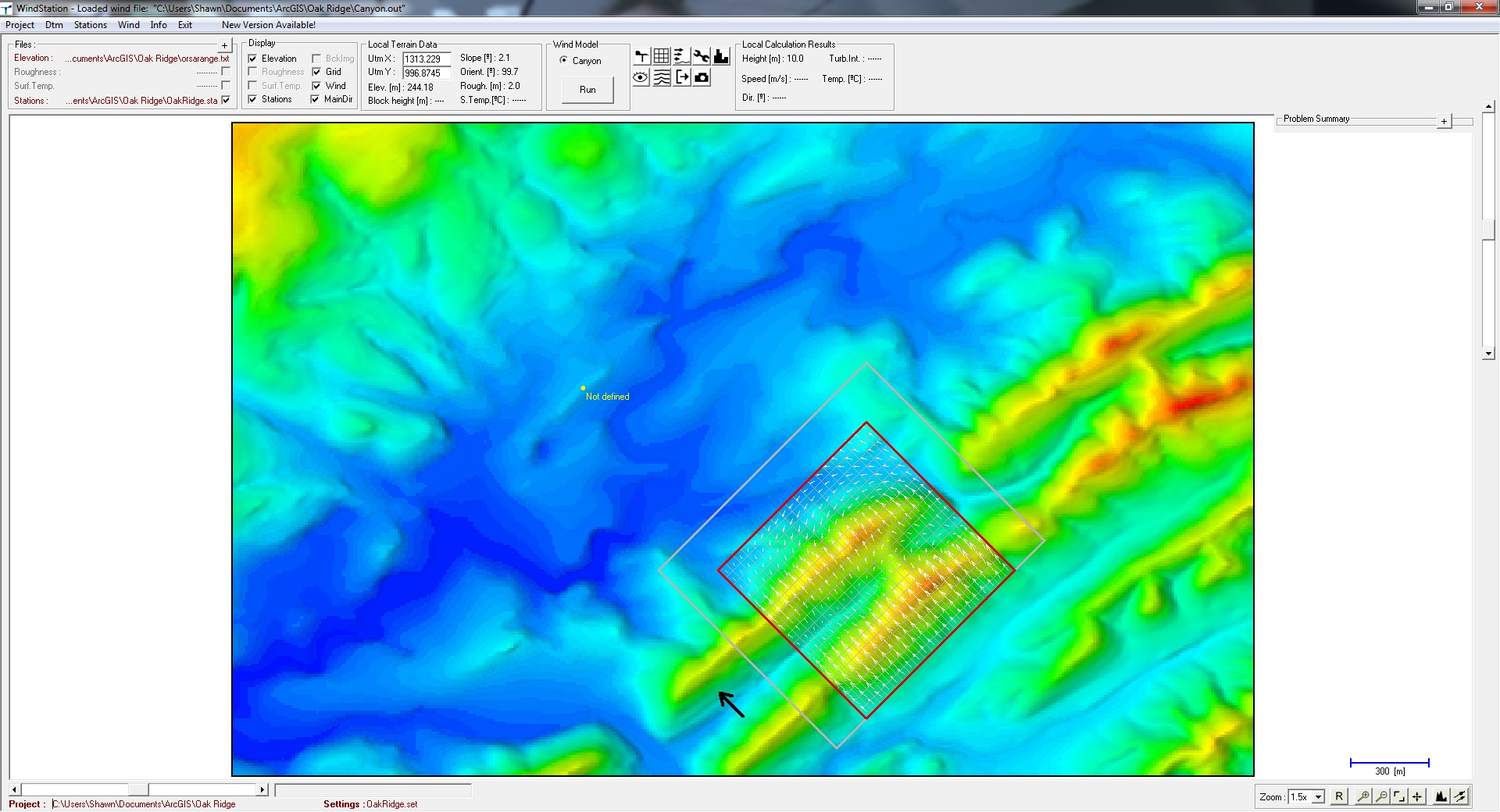
Task: Click the export arrow icon
Action: point(681,77)
